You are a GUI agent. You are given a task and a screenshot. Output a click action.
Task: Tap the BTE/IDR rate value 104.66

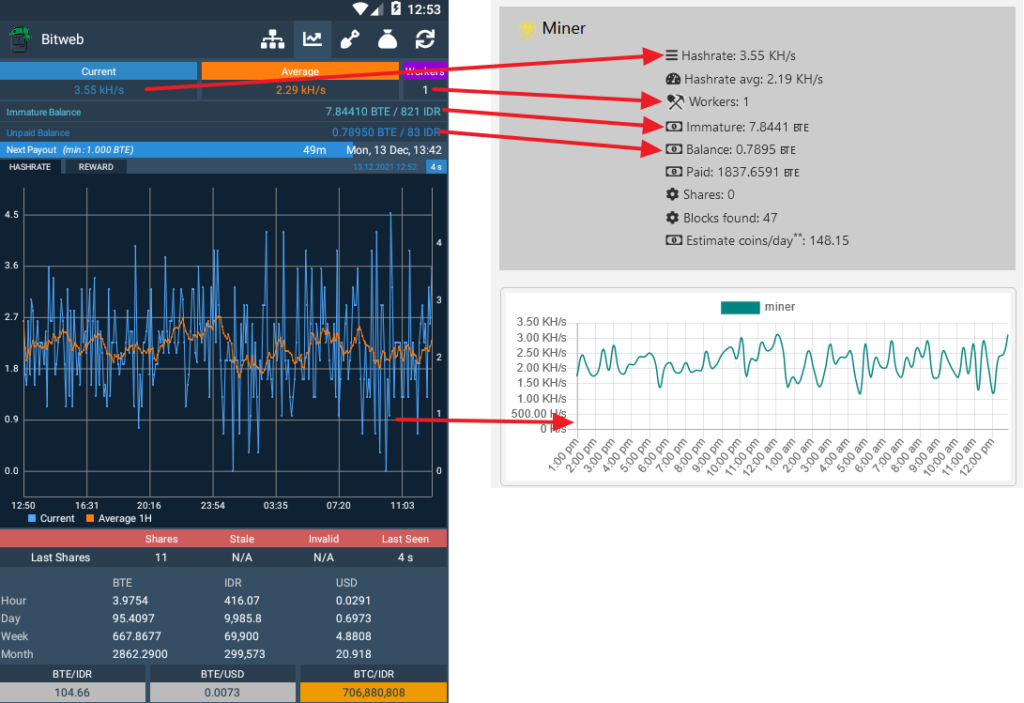click(x=72, y=693)
